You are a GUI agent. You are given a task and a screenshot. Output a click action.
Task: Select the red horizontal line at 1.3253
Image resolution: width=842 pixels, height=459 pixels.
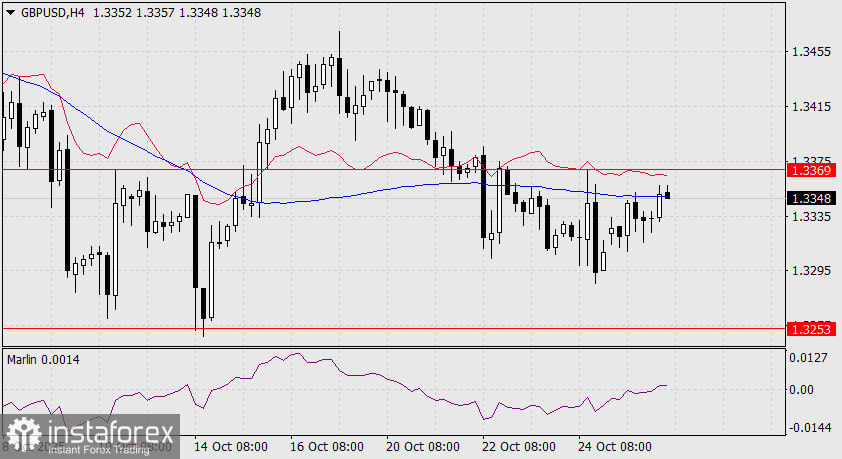(x=394, y=327)
